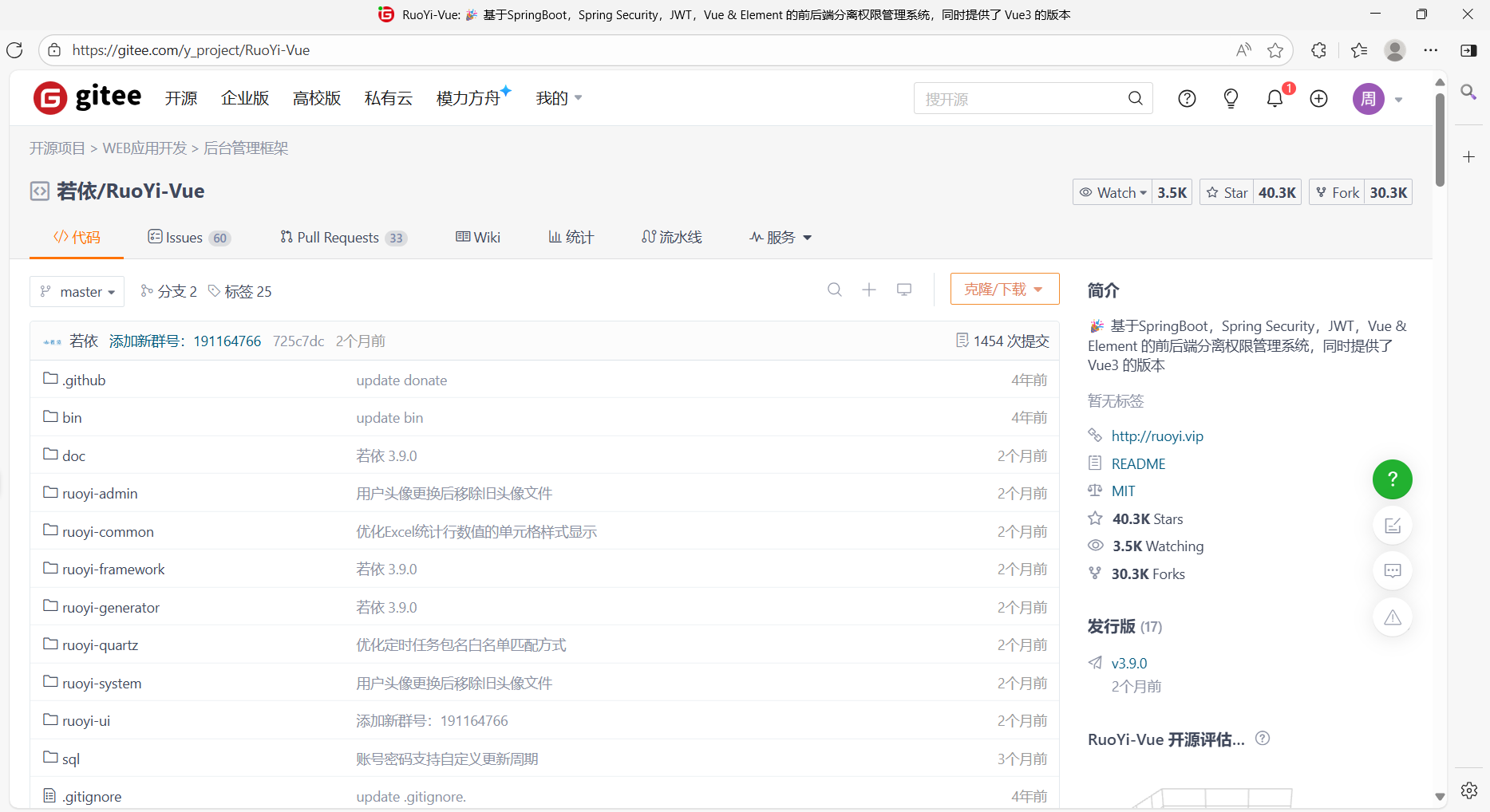This screenshot has height=812, width=1490.
Task: Open web IDE via the monitor icon
Action: coord(904,289)
